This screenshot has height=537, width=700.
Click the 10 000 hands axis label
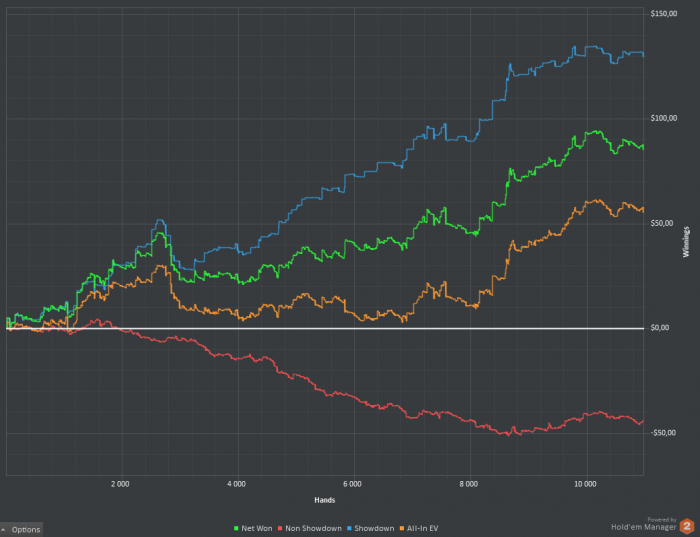tap(585, 484)
